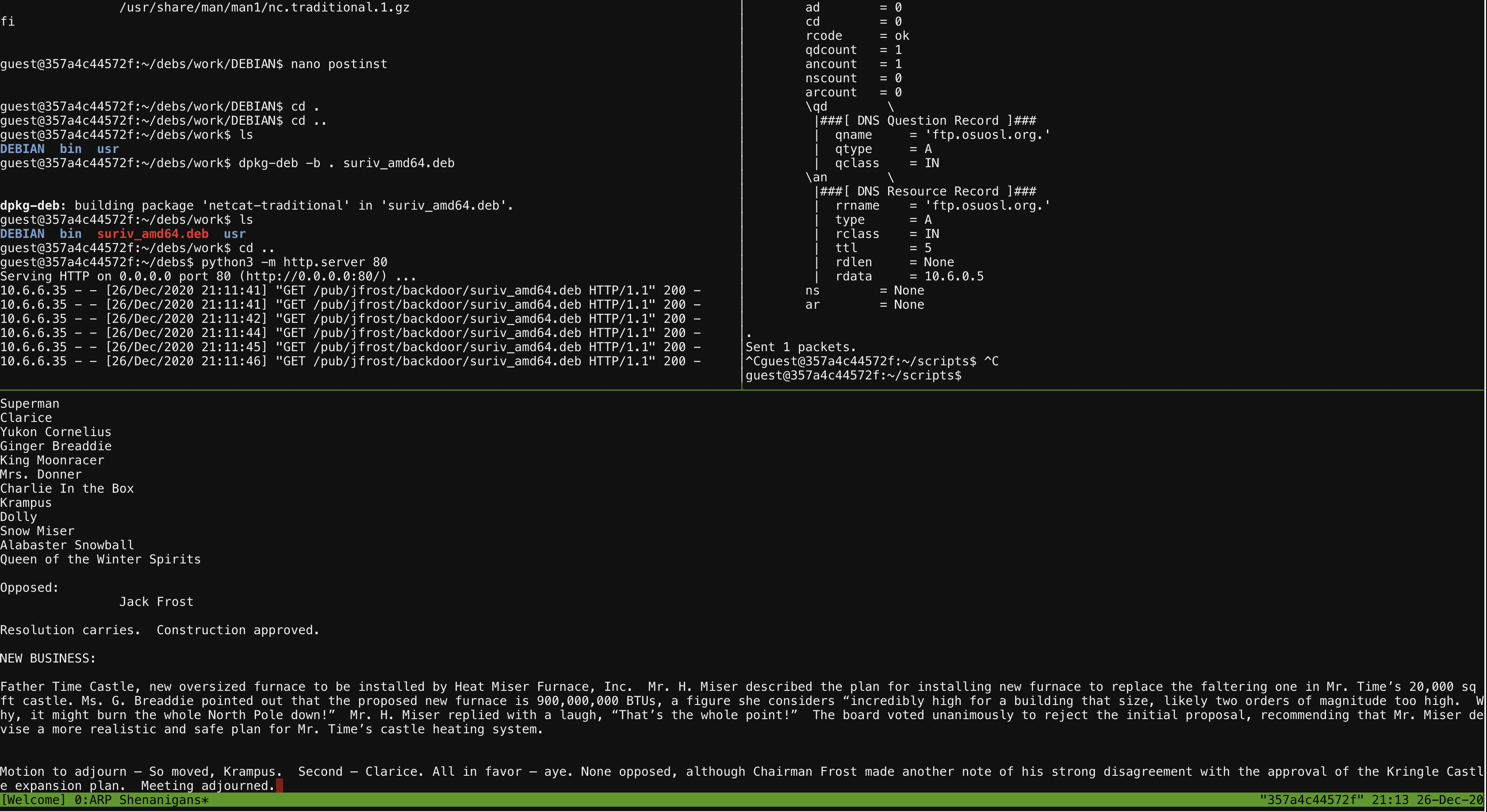Click the 'ttl = 5' line
Image resolution: width=1487 pixels, height=812 pixels.
(x=883, y=248)
